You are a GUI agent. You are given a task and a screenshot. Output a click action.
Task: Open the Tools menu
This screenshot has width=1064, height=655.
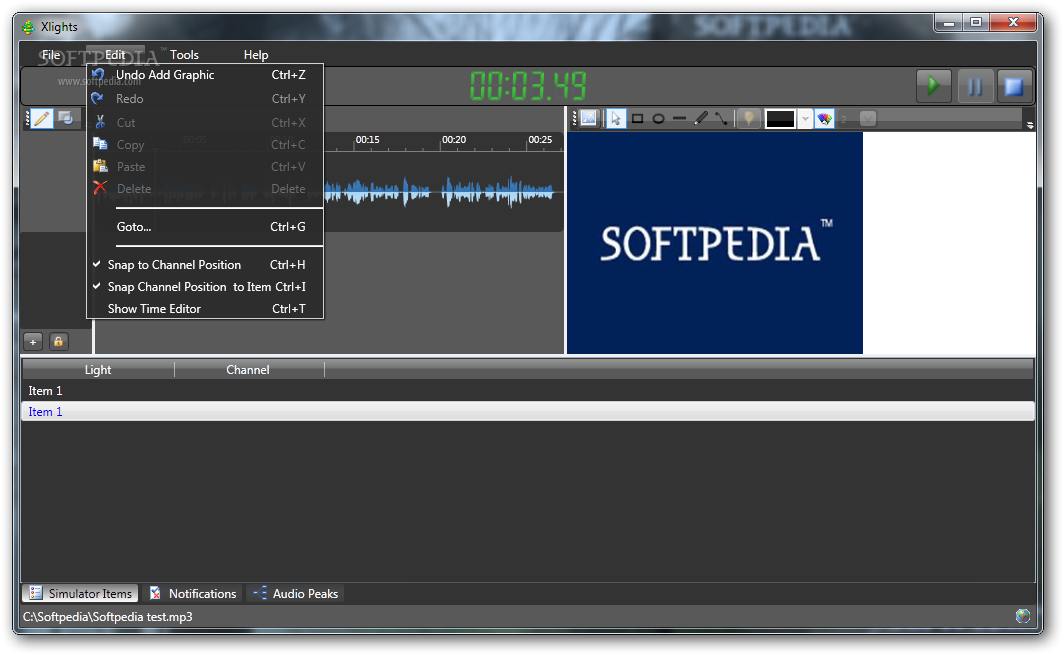pos(184,55)
